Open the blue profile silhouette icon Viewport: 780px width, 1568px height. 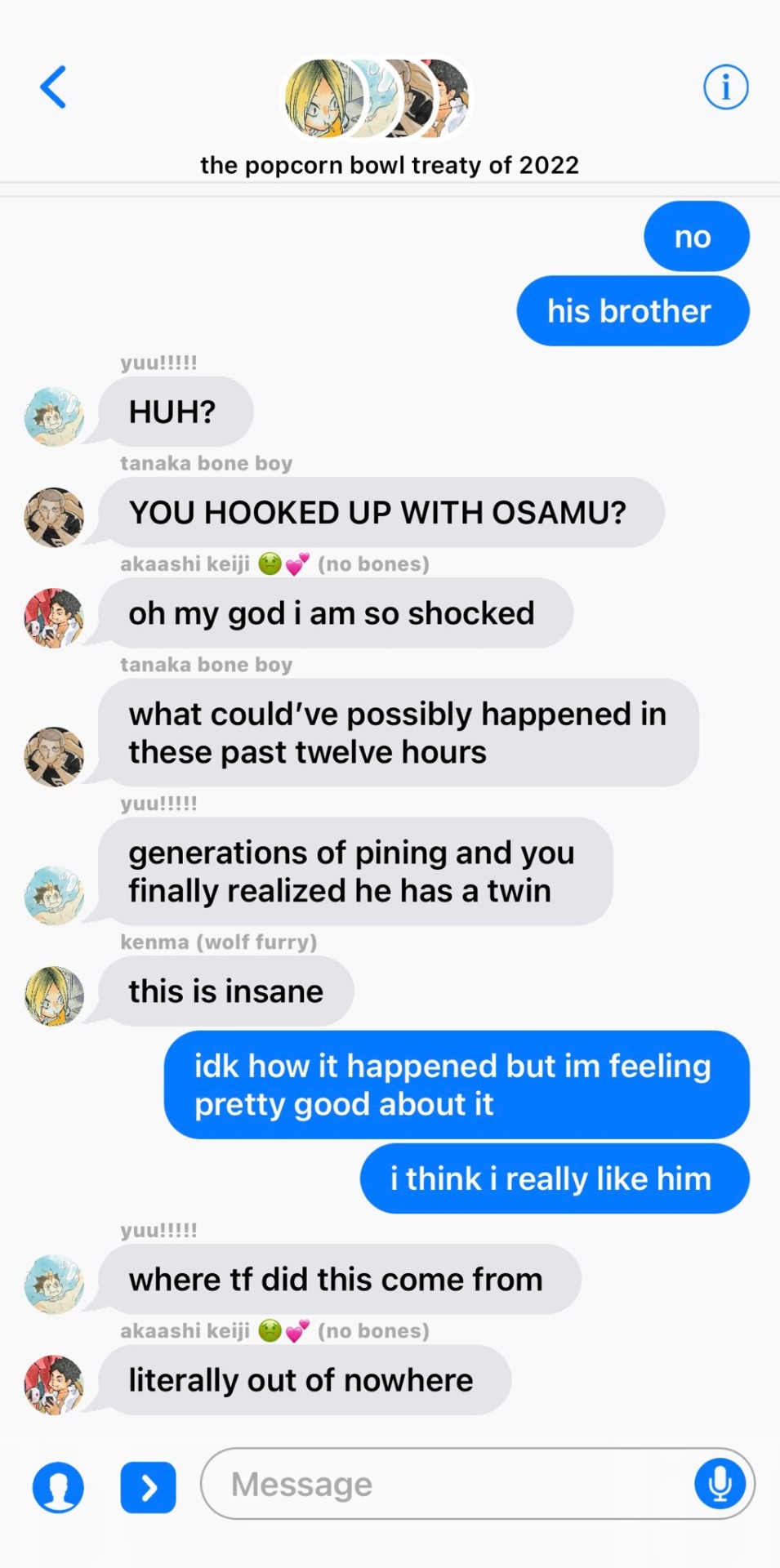[58, 1487]
